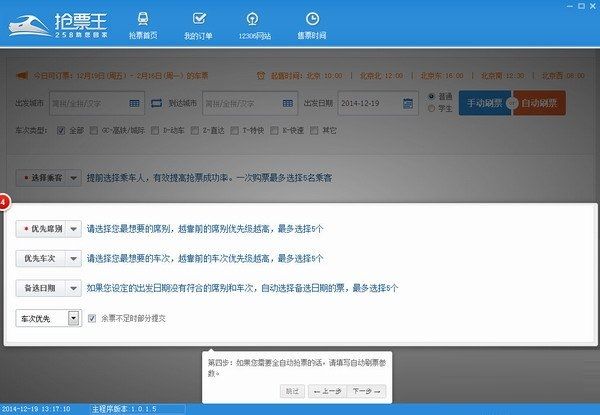Viewport: 600px width, 415px height.
Task: Click the 出发日期 date field
Action: tap(377, 103)
